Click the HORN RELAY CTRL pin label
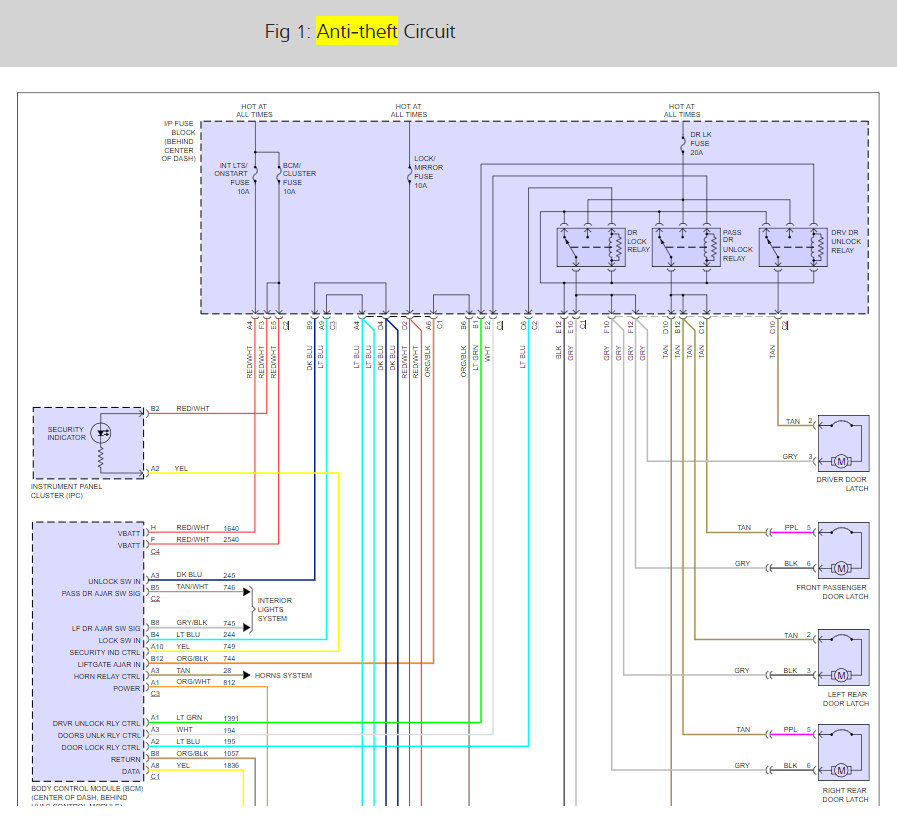This screenshot has height=823, width=897. [x=107, y=677]
